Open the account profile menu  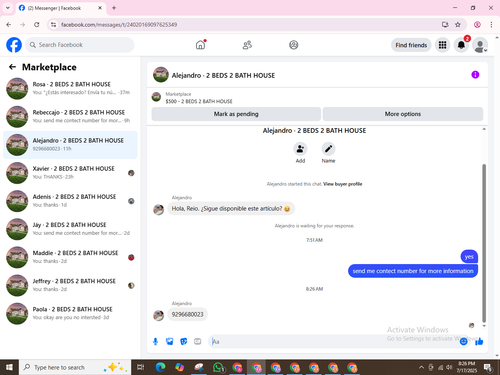480,45
